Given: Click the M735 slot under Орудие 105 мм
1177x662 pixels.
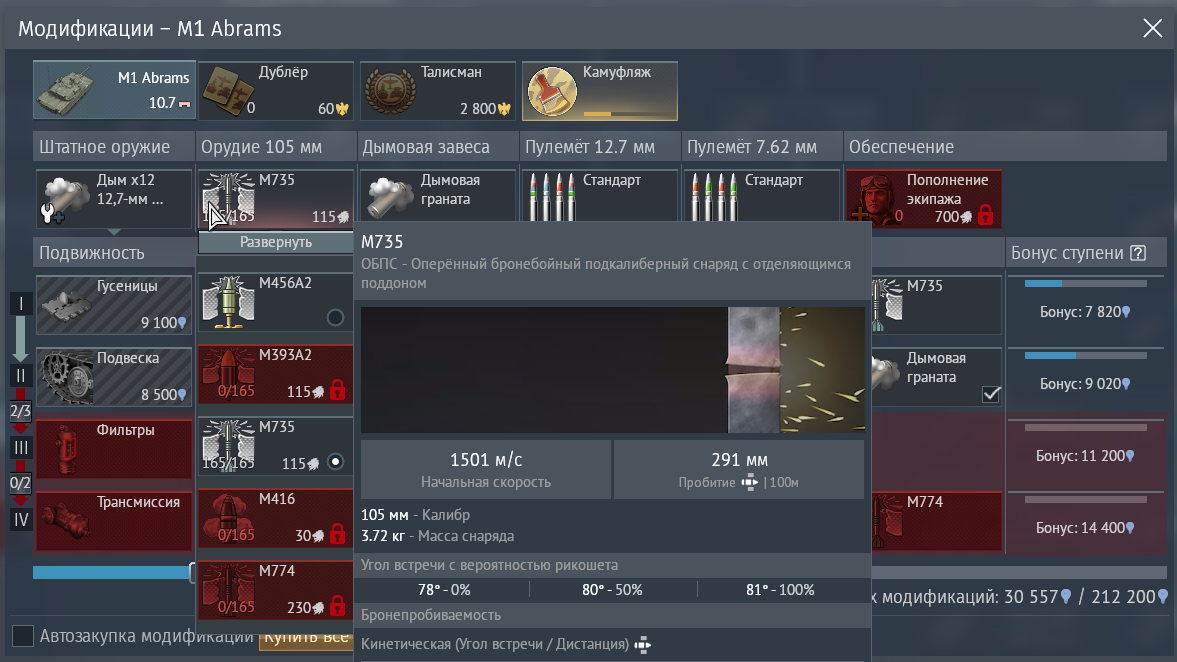Looking at the screenshot, I should (x=275, y=198).
